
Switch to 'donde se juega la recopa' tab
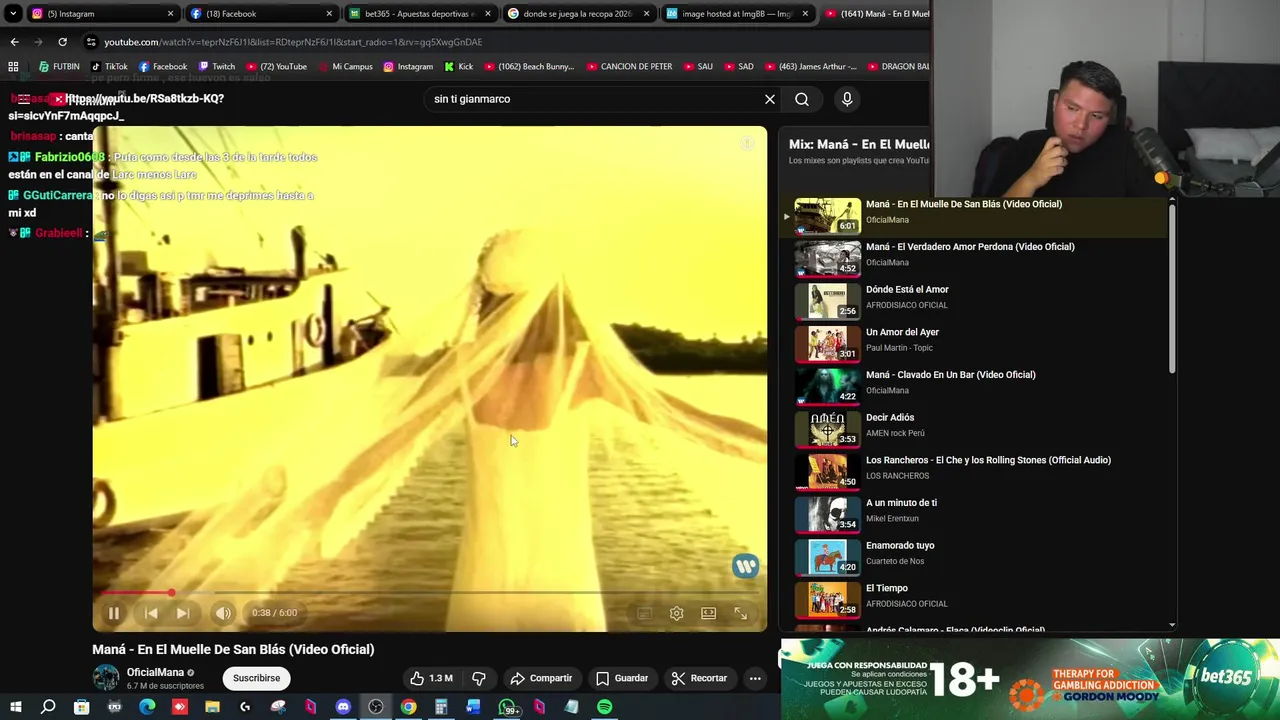click(579, 14)
